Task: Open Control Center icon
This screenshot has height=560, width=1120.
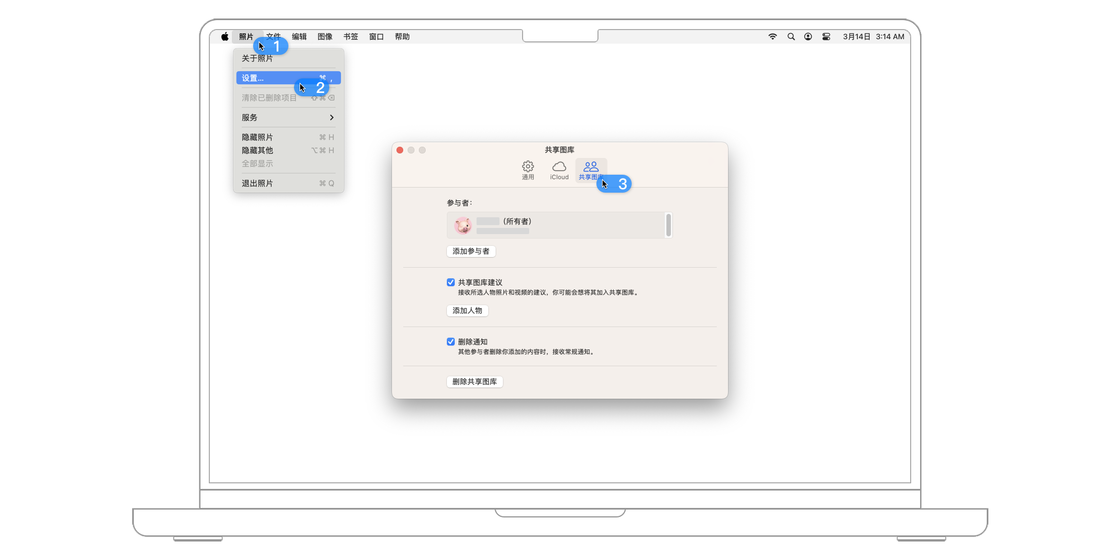Action: click(x=826, y=36)
